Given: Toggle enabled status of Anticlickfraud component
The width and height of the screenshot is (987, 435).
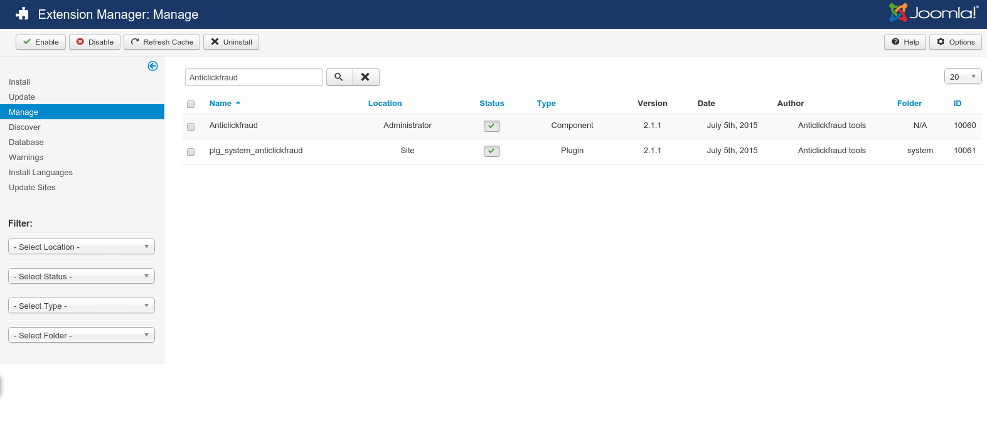Looking at the screenshot, I should [x=491, y=126].
